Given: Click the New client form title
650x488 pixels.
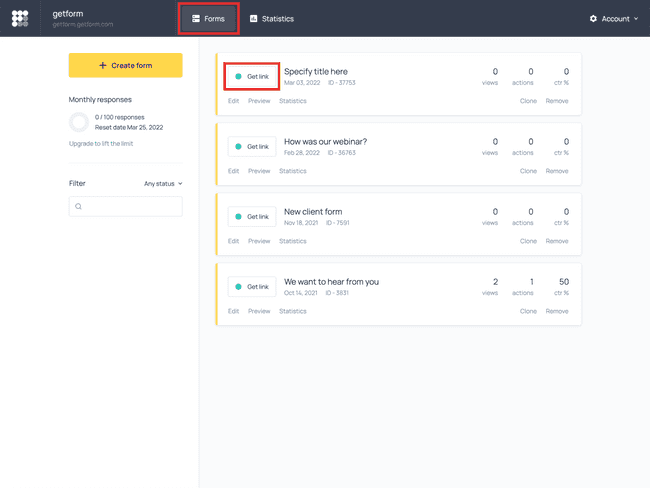Looking at the screenshot, I should pyautogui.click(x=313, y=212).
